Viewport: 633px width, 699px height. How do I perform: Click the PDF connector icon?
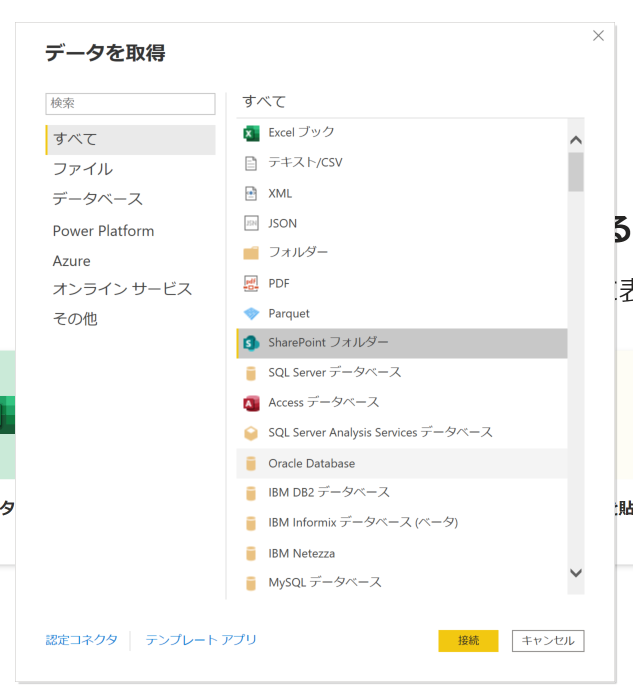click(x=251, y=283)
